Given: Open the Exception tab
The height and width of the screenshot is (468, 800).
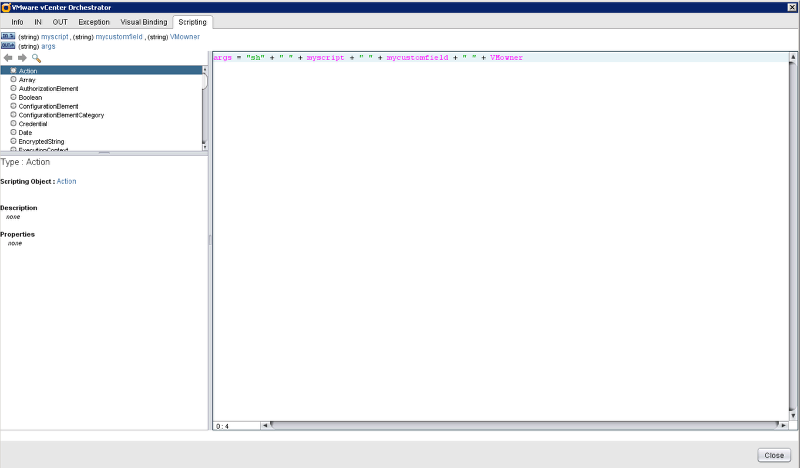Looking at the screenshot, I should tap(94, 21).
